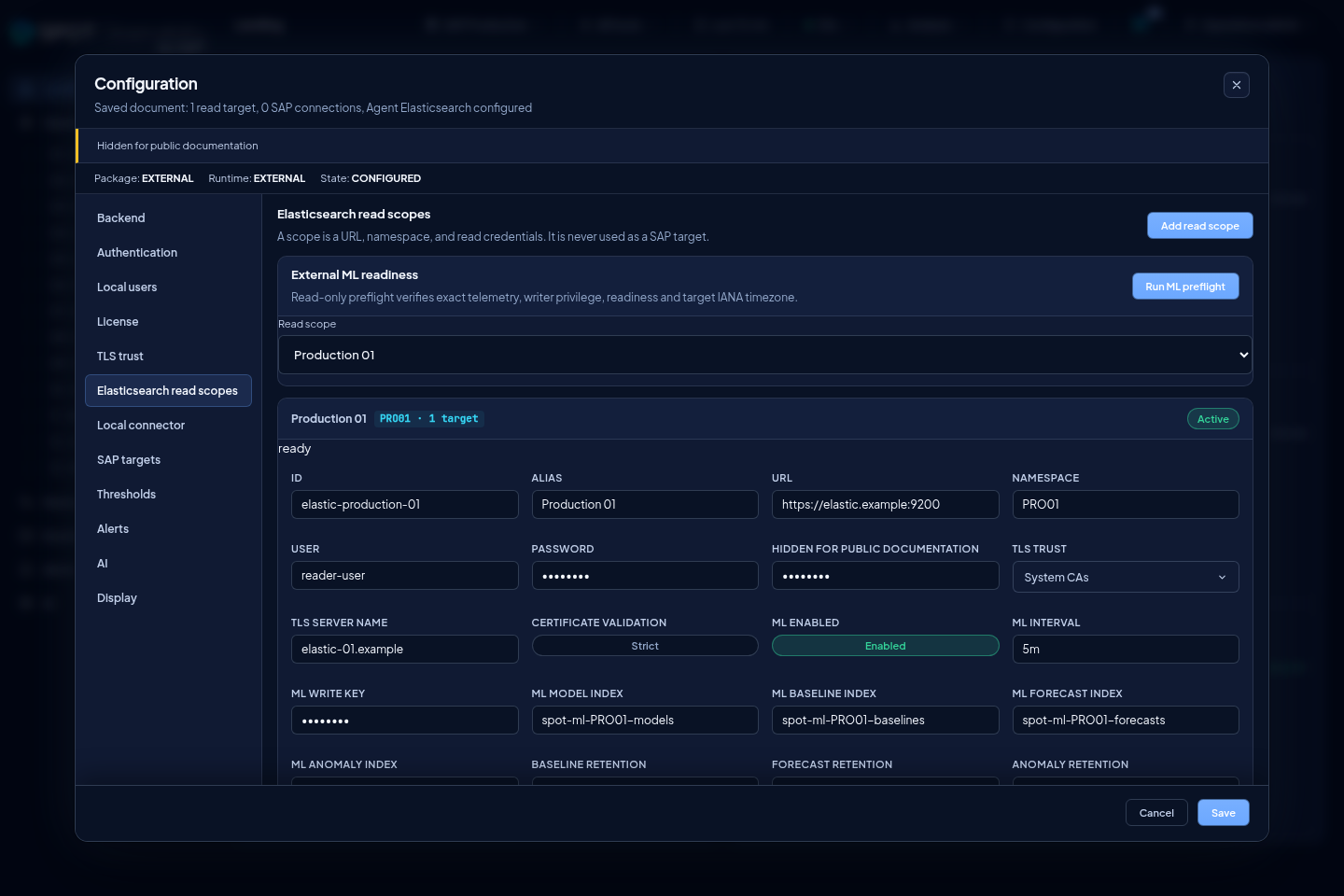Click the Active status badge
Viewport: 1344px width, 896px height.
coord(1212,419)
